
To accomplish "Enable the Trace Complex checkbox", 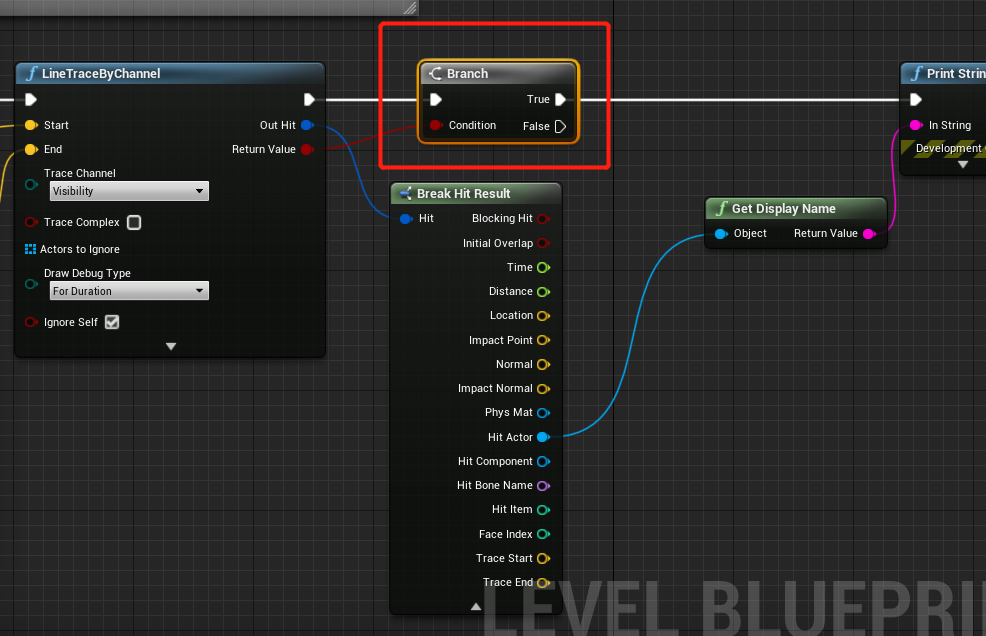I will (134, 222).
